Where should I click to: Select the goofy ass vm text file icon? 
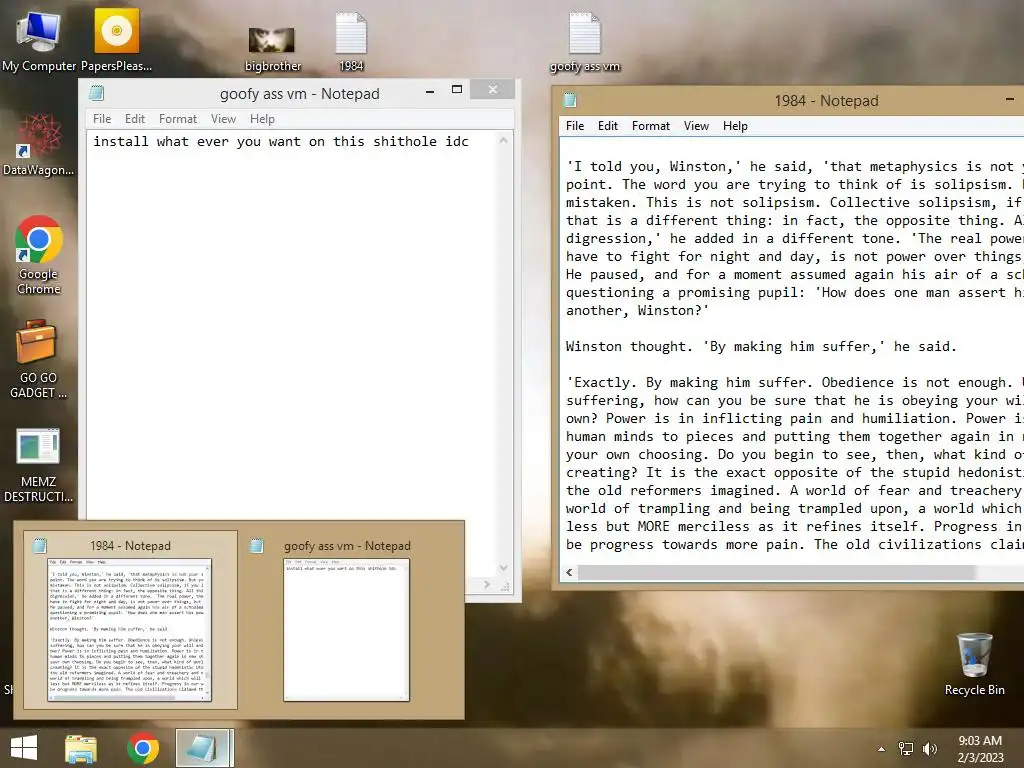click(584, 42)
